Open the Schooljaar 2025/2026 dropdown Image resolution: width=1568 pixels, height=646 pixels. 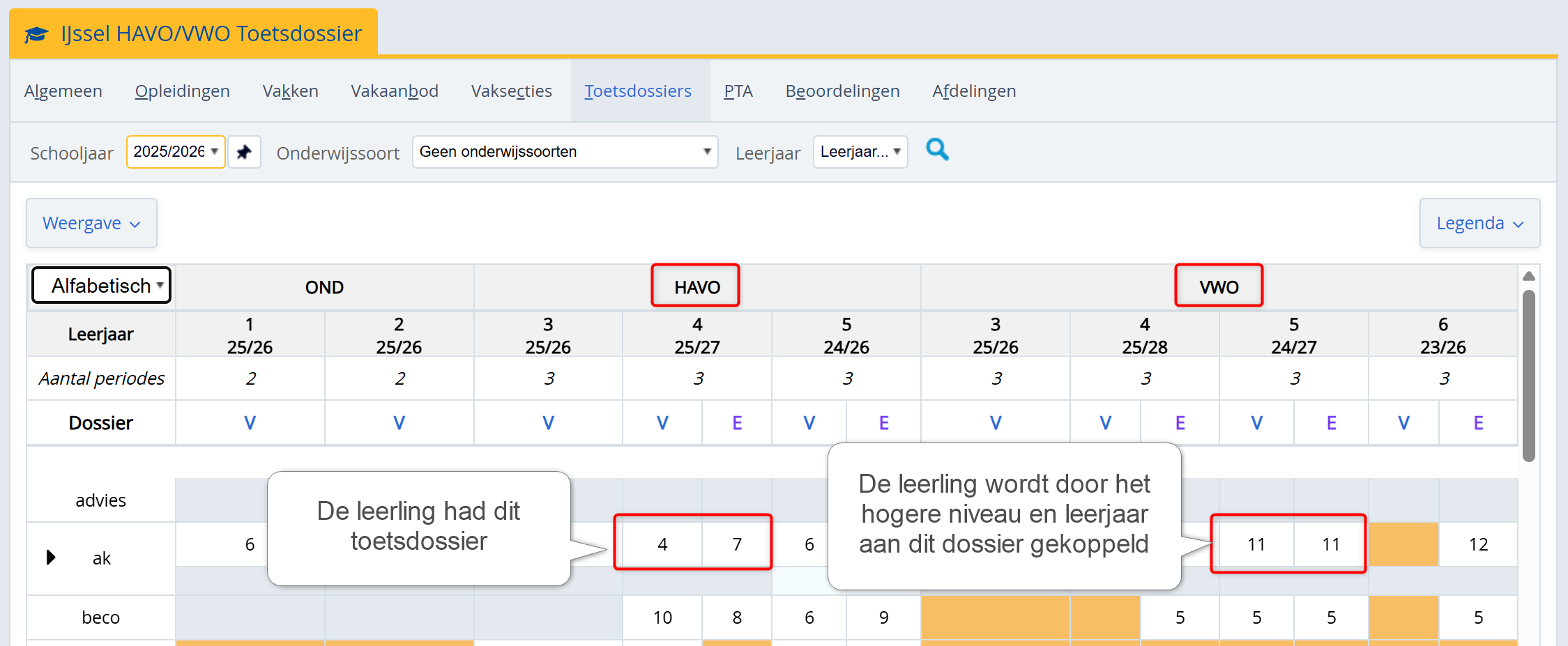click(175, 152)
